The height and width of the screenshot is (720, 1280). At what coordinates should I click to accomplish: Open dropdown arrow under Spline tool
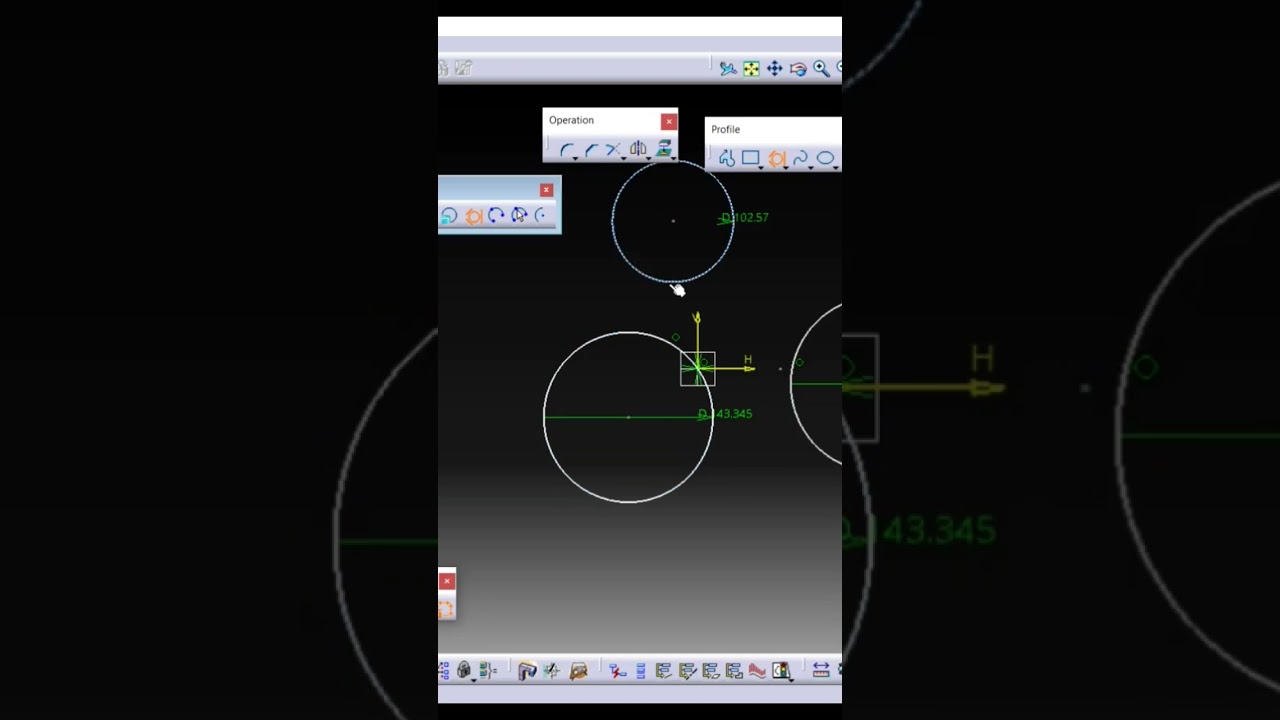click(810, 168)
